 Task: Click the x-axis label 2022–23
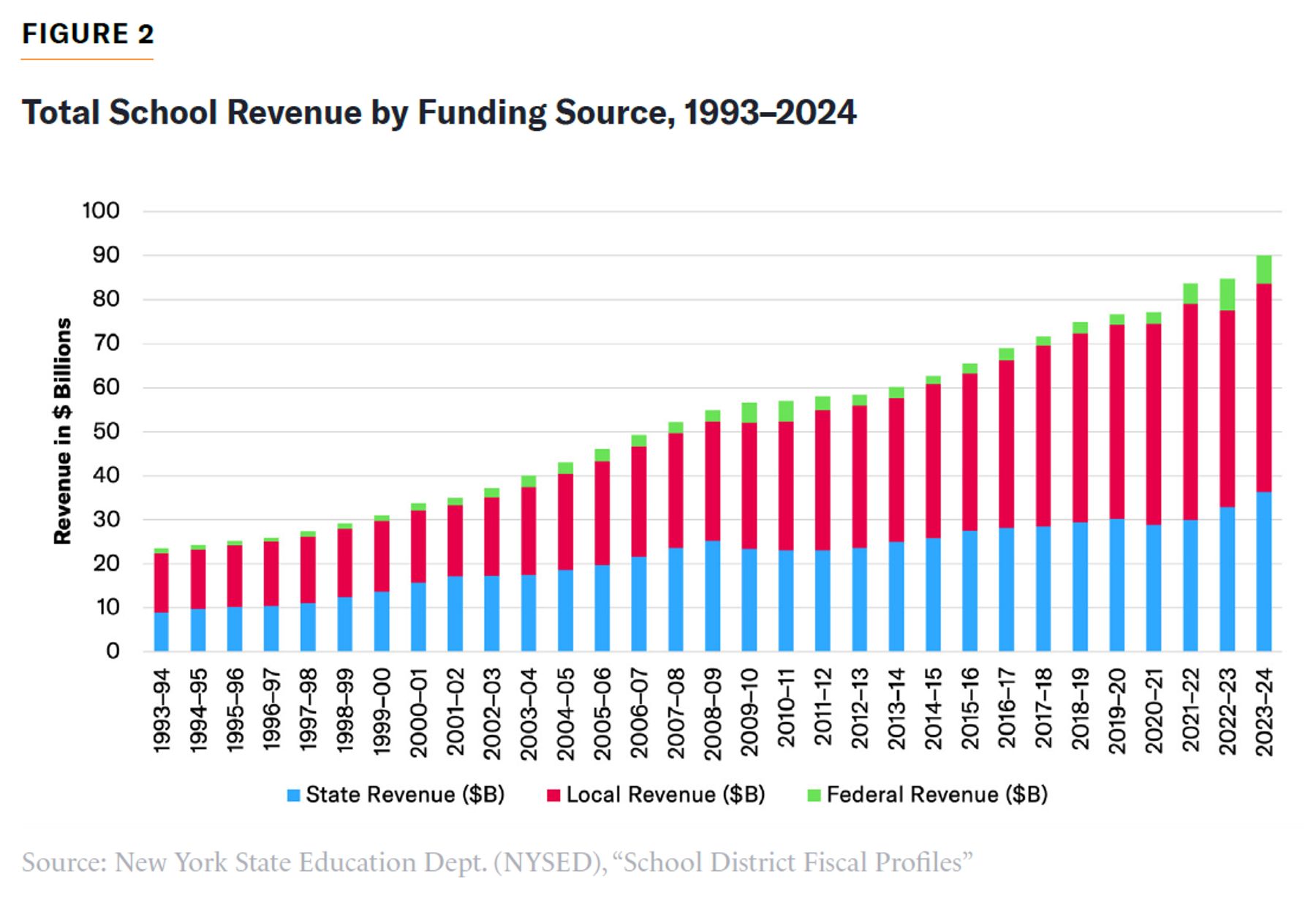(x=1226, y=712)
